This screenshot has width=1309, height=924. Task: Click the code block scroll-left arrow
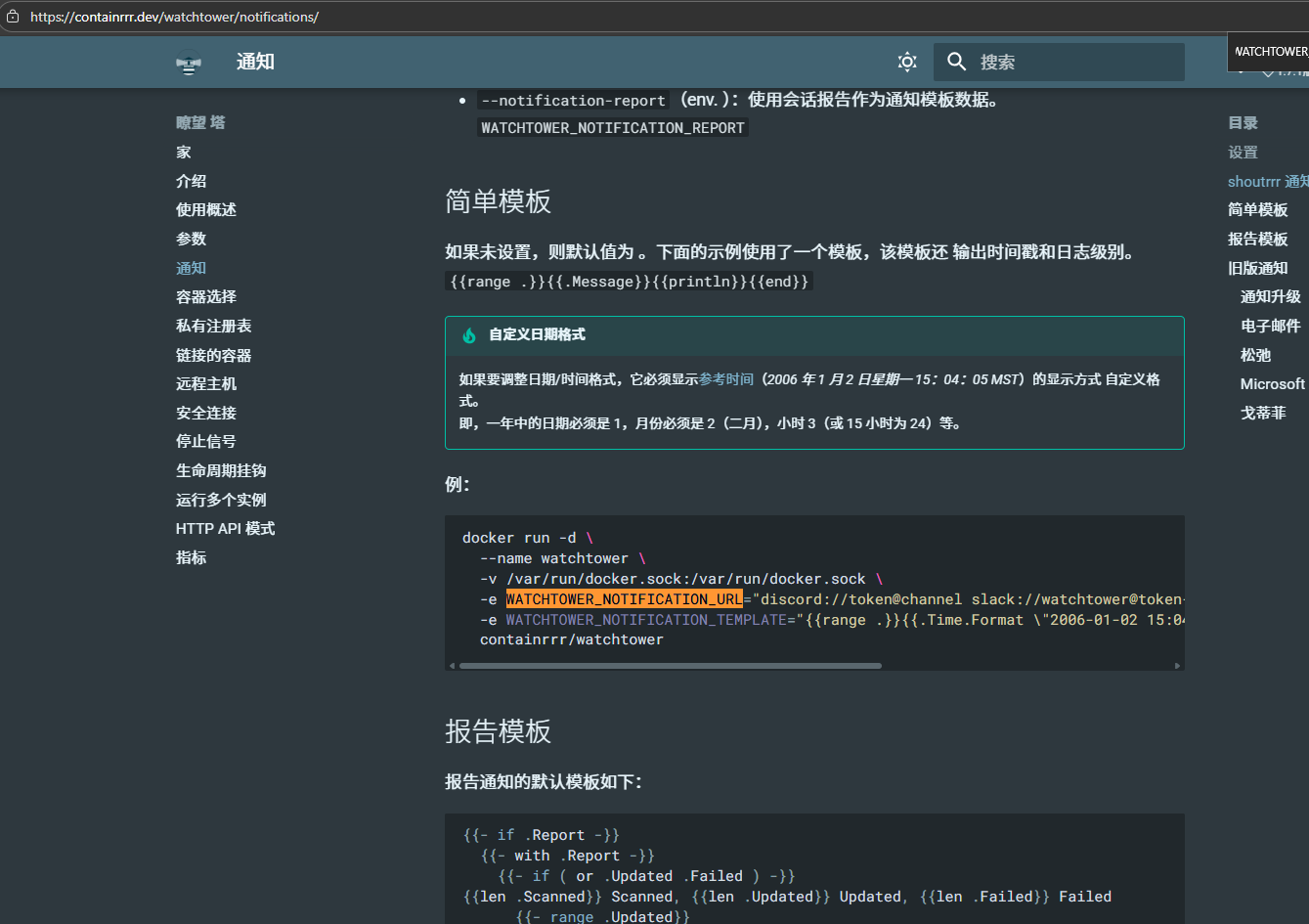pos(452,666)
